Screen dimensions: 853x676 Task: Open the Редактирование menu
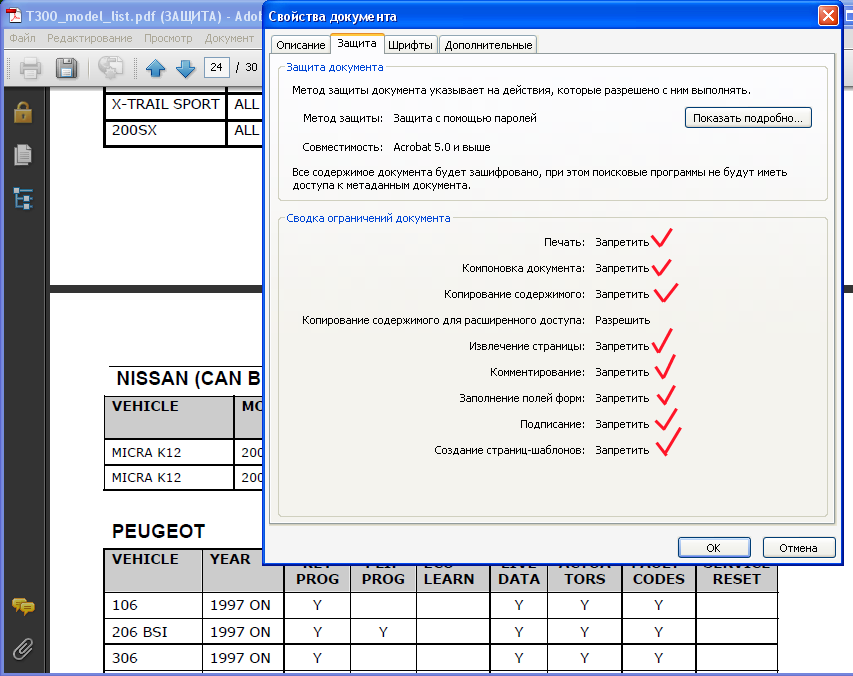(x=90, y=38)
